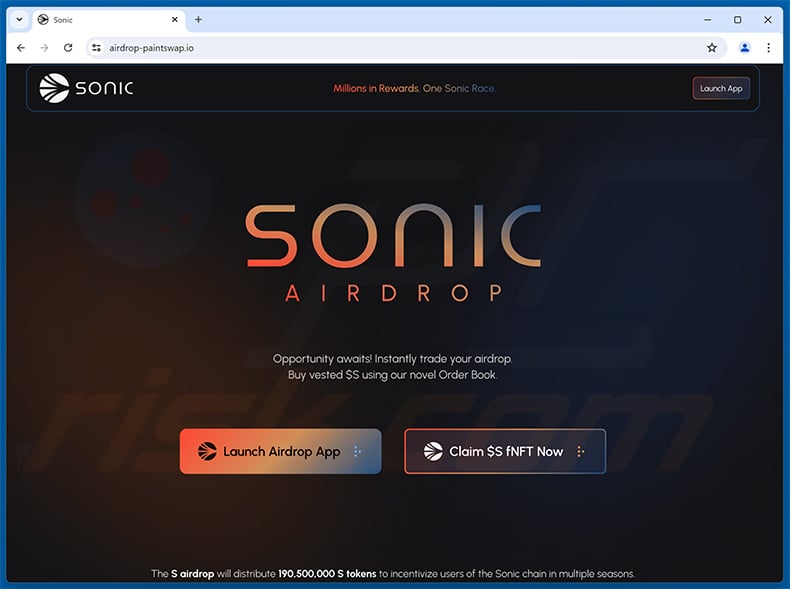Click the 'Opportunity awaits! Instantly trade your airdrop.' text

click(392, 359)
